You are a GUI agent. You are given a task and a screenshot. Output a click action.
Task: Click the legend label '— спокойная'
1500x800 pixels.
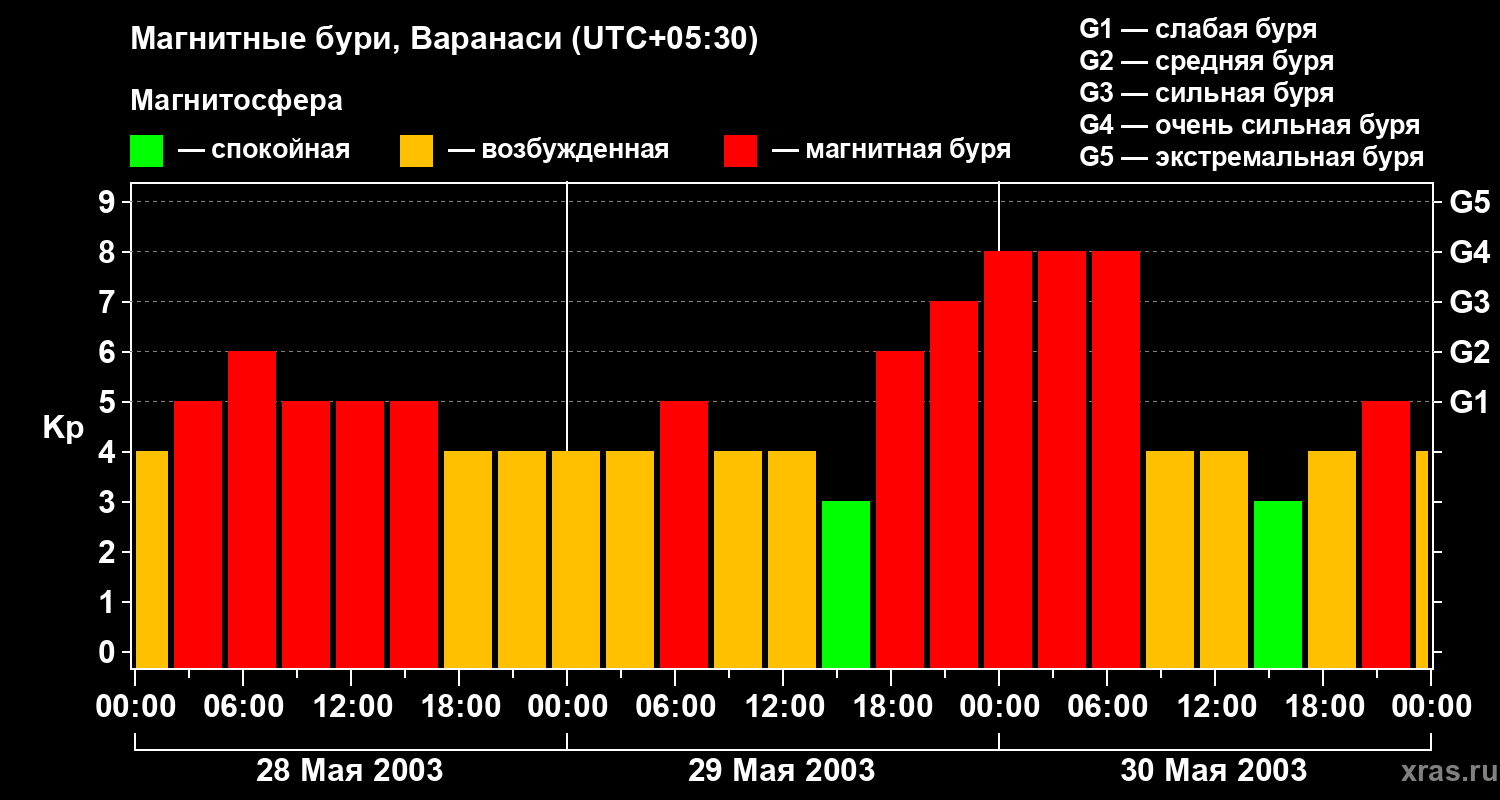pyautogui.click(x=264, y=150)
